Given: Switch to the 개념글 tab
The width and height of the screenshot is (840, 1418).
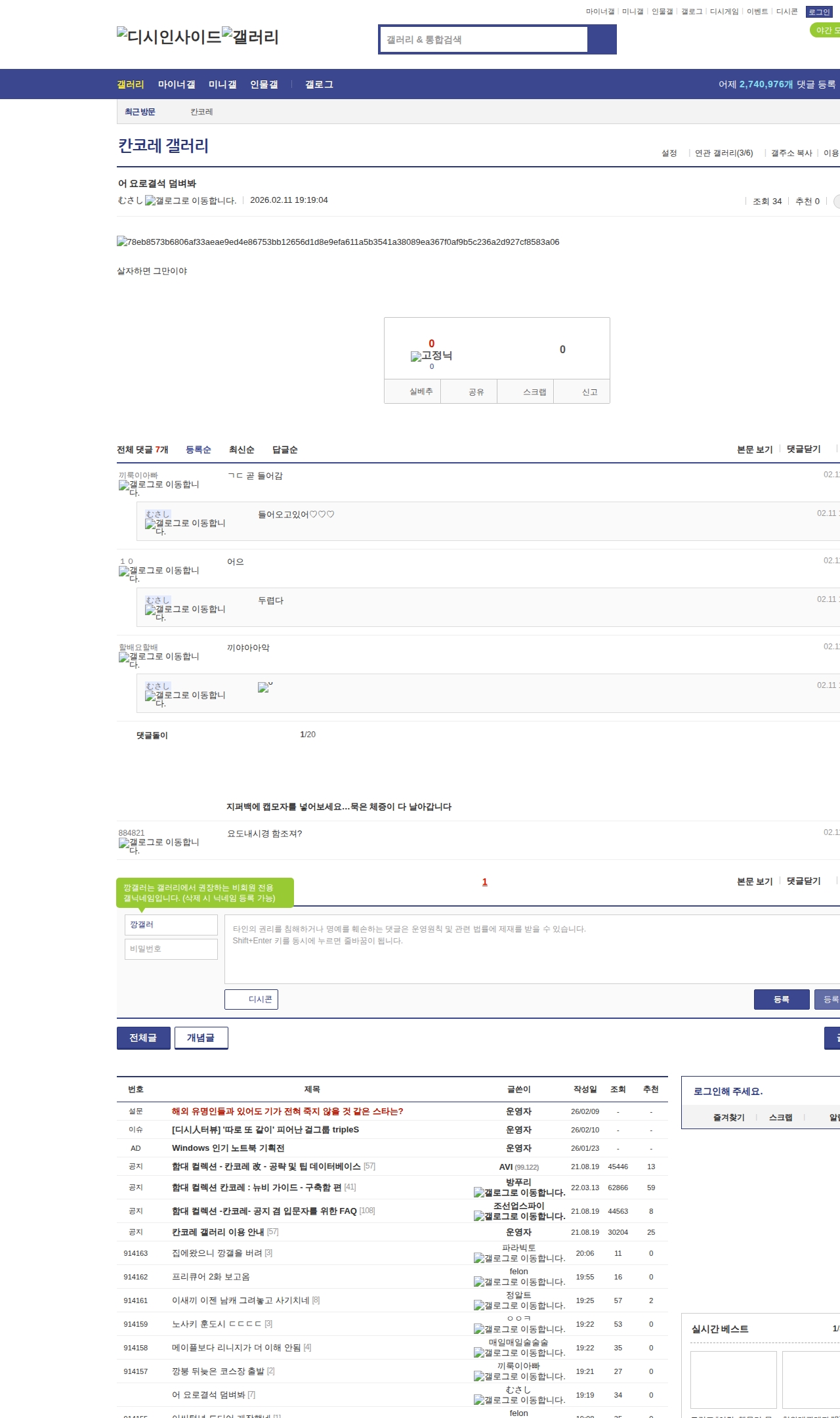Looking at the screenshot, I should (x=201, y=1038).
